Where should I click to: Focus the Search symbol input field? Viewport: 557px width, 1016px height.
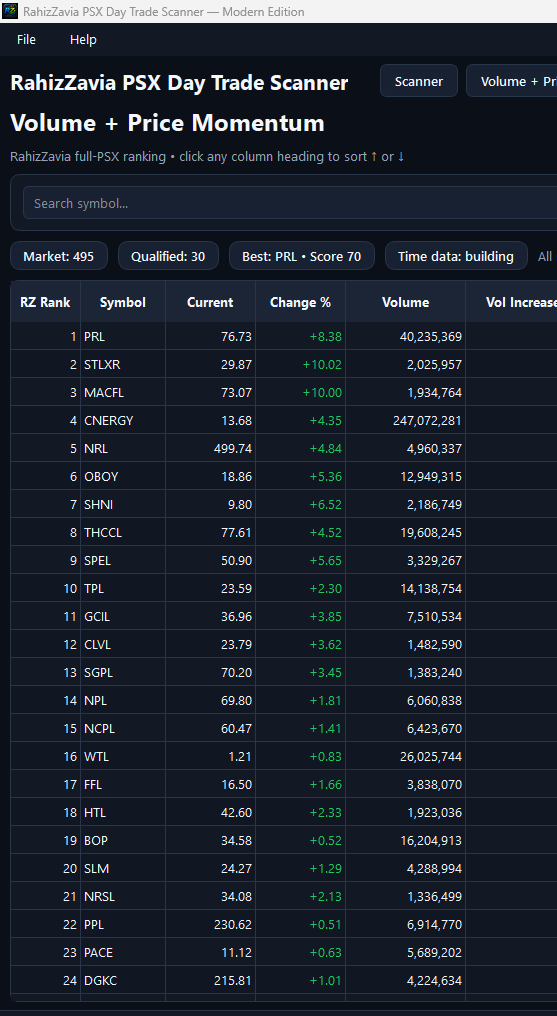290,203
